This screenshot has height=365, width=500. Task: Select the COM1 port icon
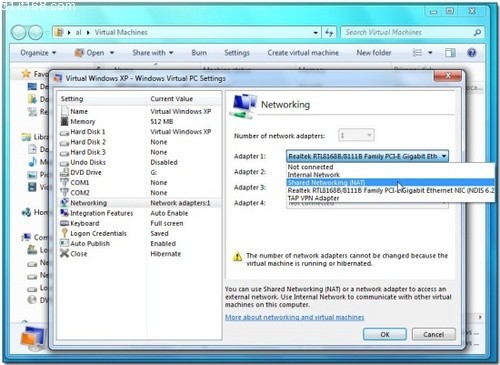(65, 182)
